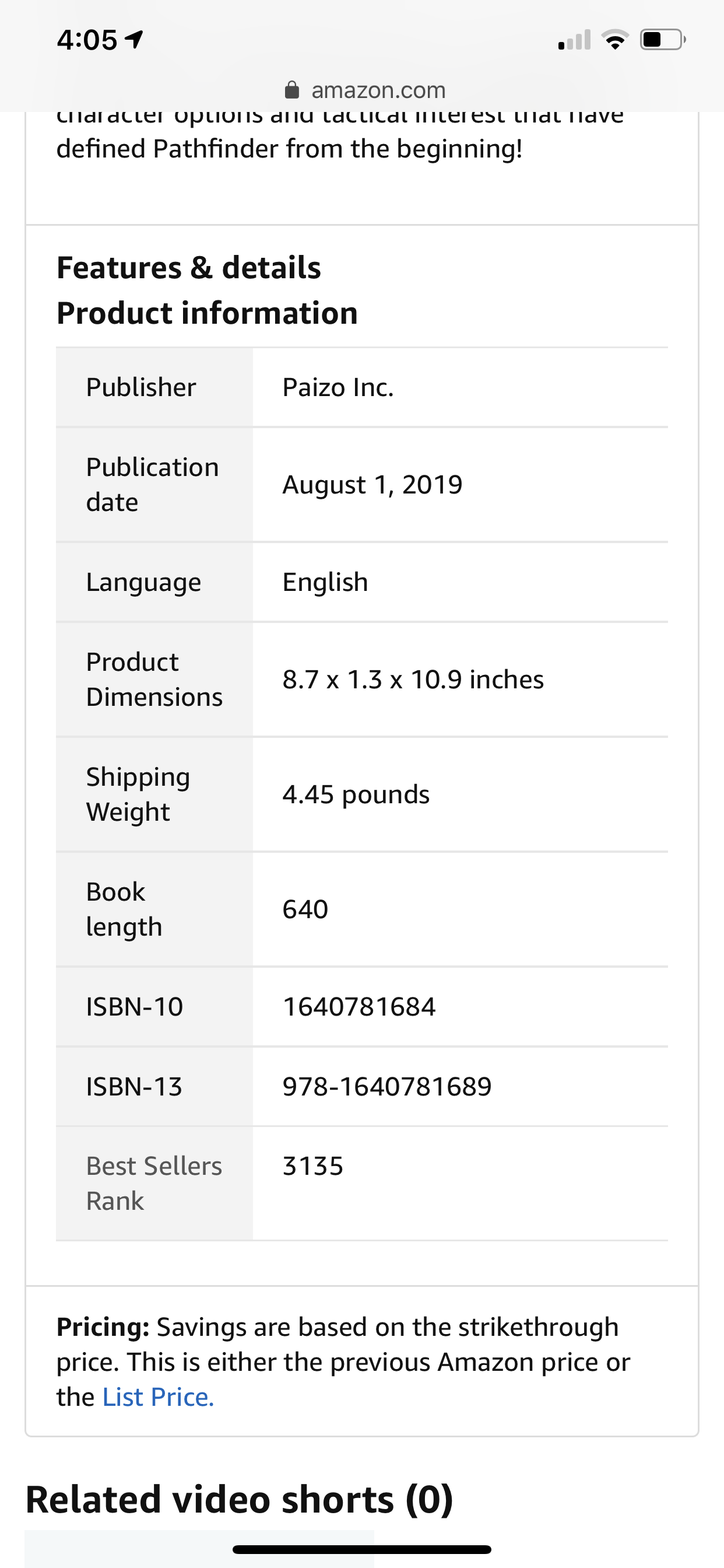This screenshot has height=1568, width=724.
Task: Tap the battery indicator icon
Action: pyautogui.click(x=663, y=40)
